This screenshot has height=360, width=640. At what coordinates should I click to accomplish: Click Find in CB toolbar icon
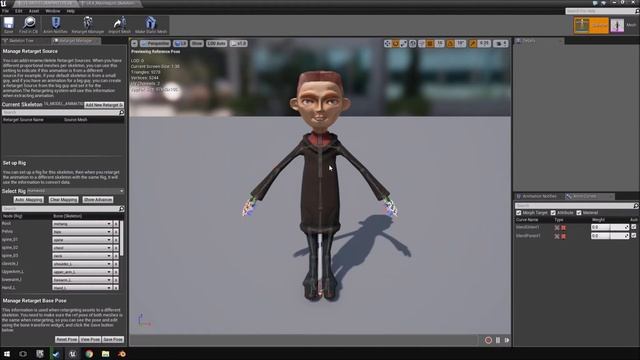[29, 25]
